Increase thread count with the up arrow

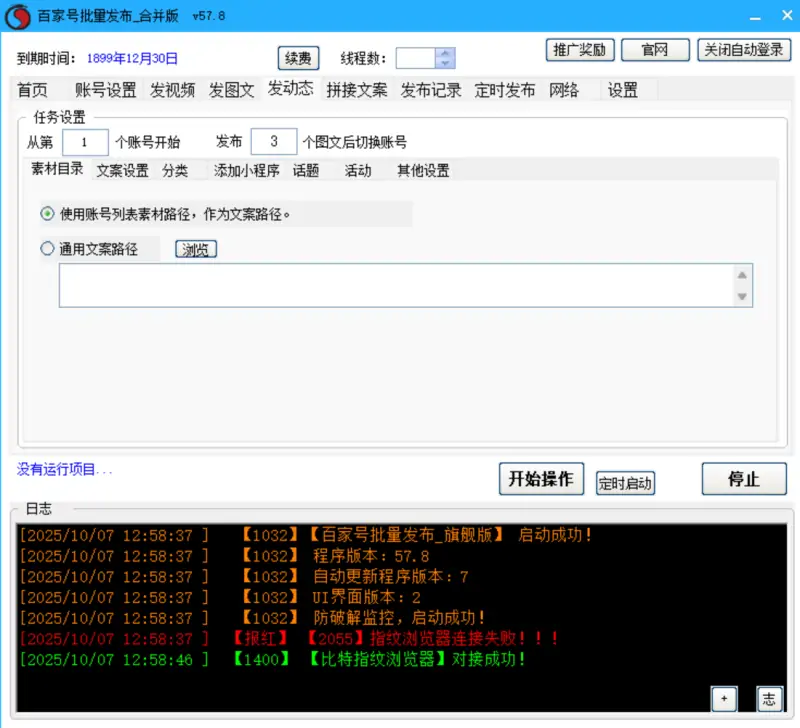coord(445,53)
